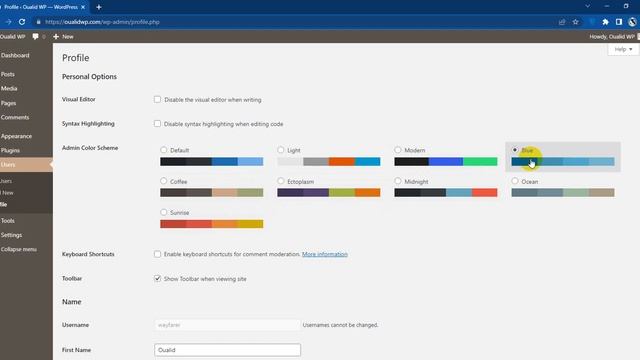Check Disable the visual editor when writing

157,99
